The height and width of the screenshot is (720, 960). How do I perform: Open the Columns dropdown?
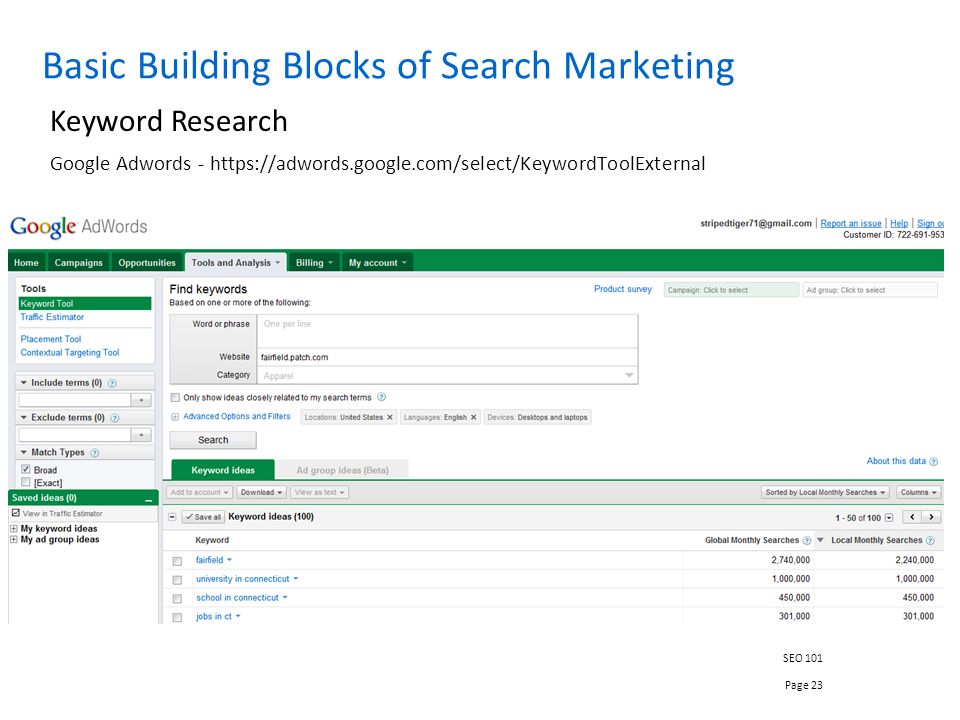tap(918, 493)
